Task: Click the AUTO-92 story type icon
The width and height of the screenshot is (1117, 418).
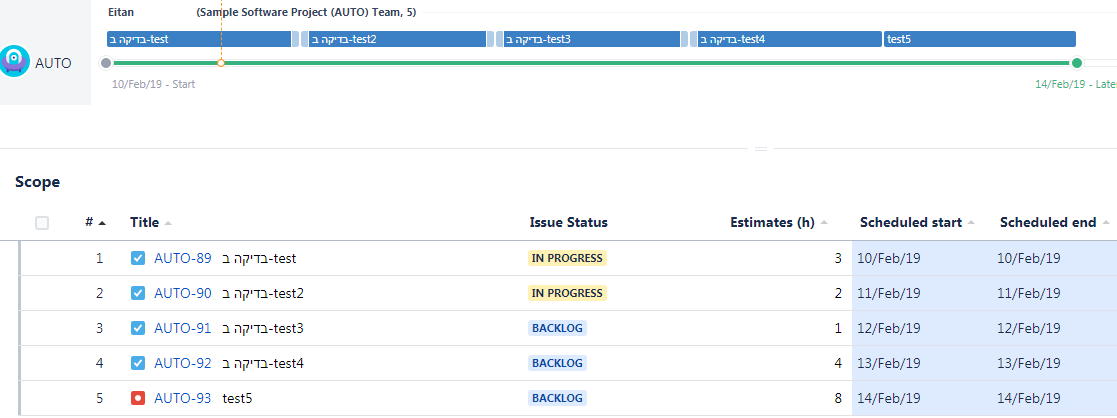Action: pos(138,363)
